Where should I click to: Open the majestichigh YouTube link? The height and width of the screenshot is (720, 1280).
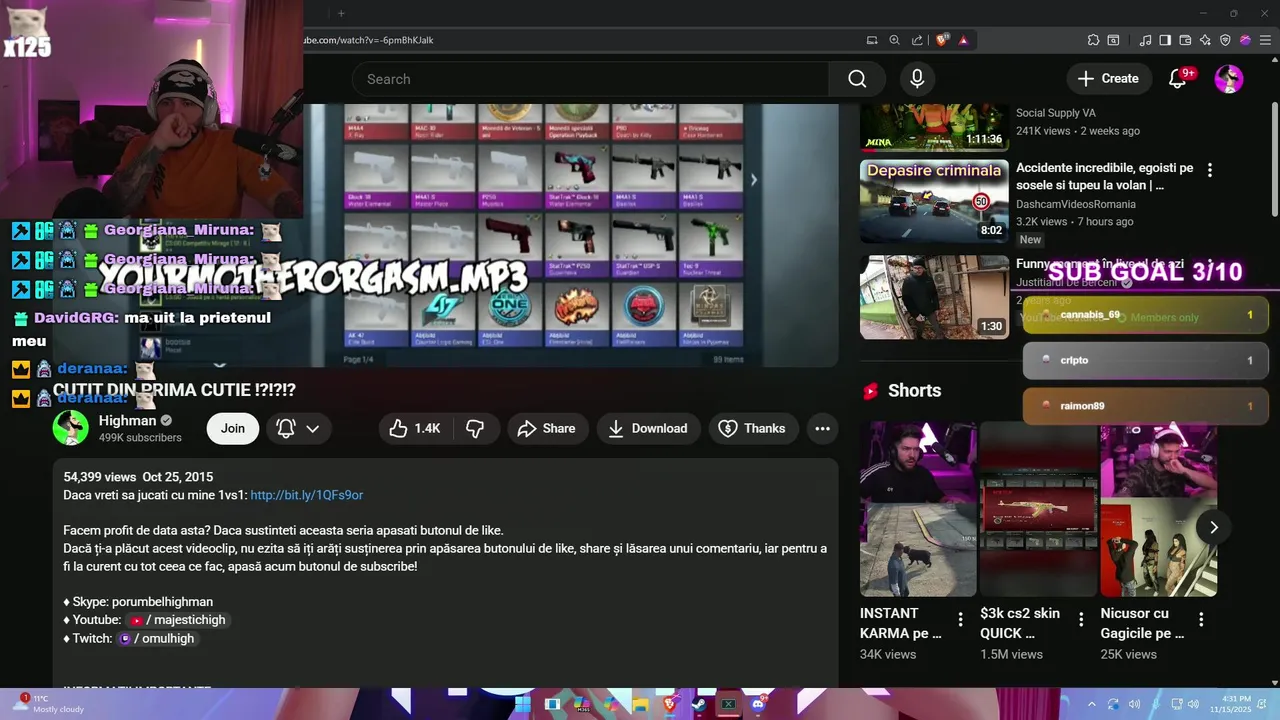tap(179, 620)
